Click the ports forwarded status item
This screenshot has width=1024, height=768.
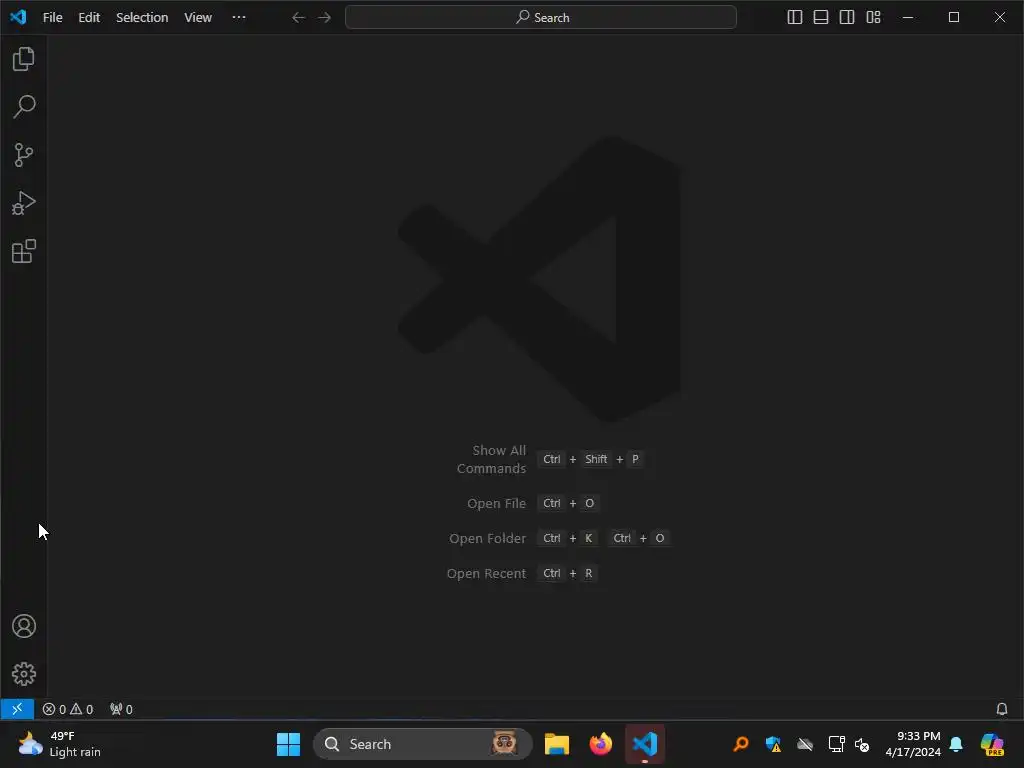pyautogui.click(x=121, y=709)
